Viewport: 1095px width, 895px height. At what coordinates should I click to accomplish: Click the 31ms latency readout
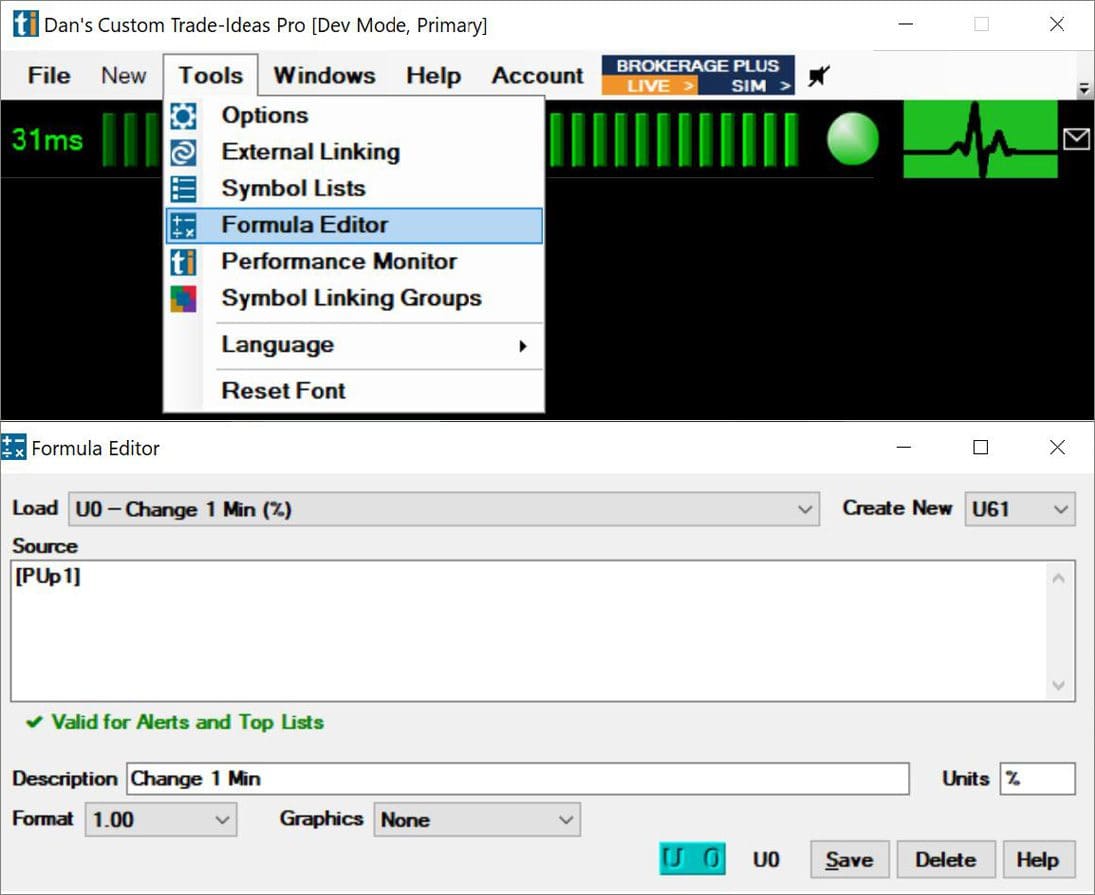tap(47, 140)
